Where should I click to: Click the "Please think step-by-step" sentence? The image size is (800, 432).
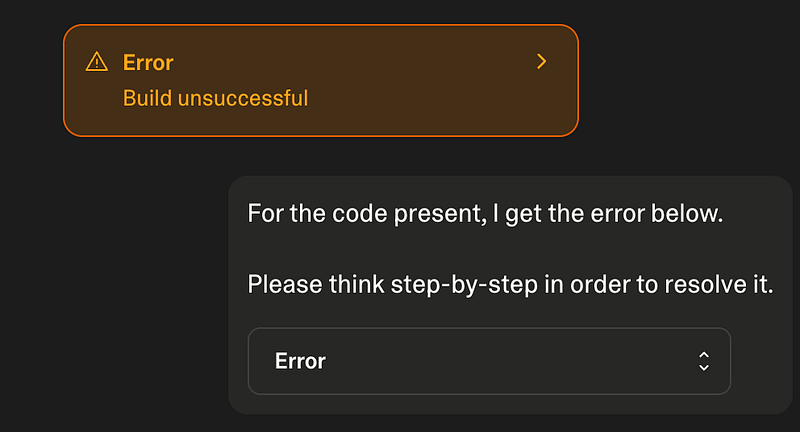tap(510, 284)
